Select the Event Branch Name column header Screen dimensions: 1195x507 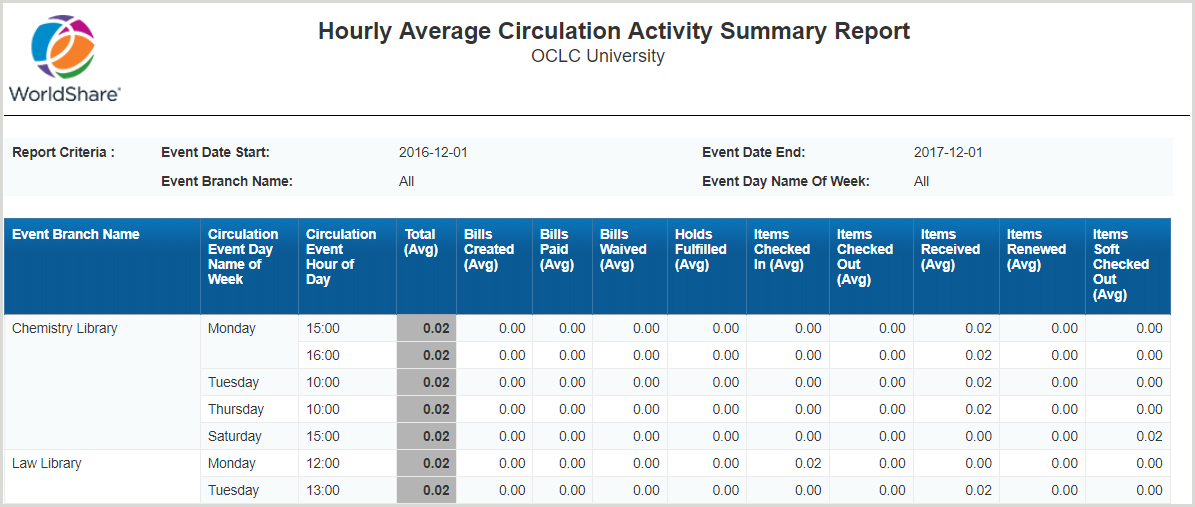tap(76, 235)
